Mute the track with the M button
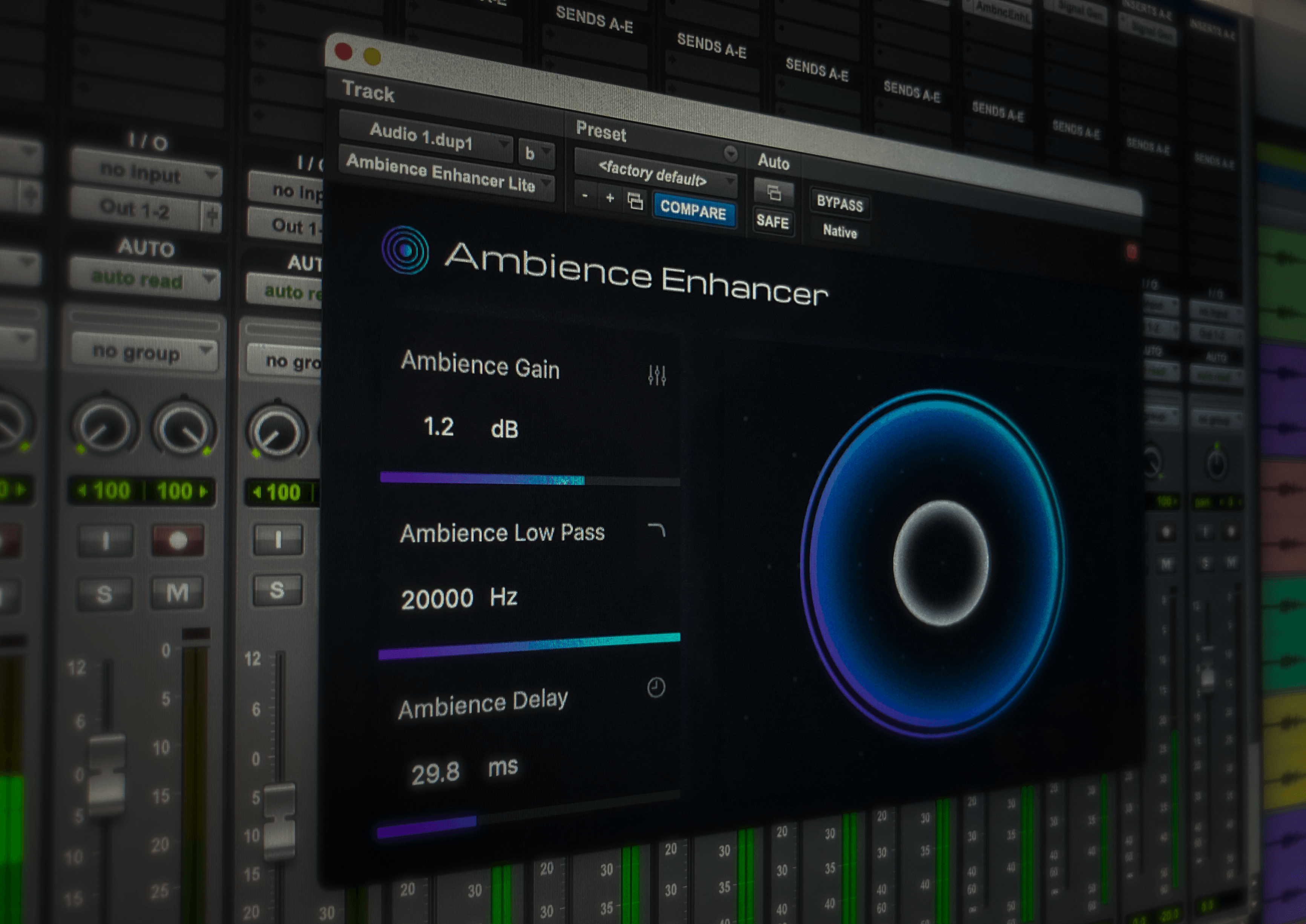 (178, 593)
